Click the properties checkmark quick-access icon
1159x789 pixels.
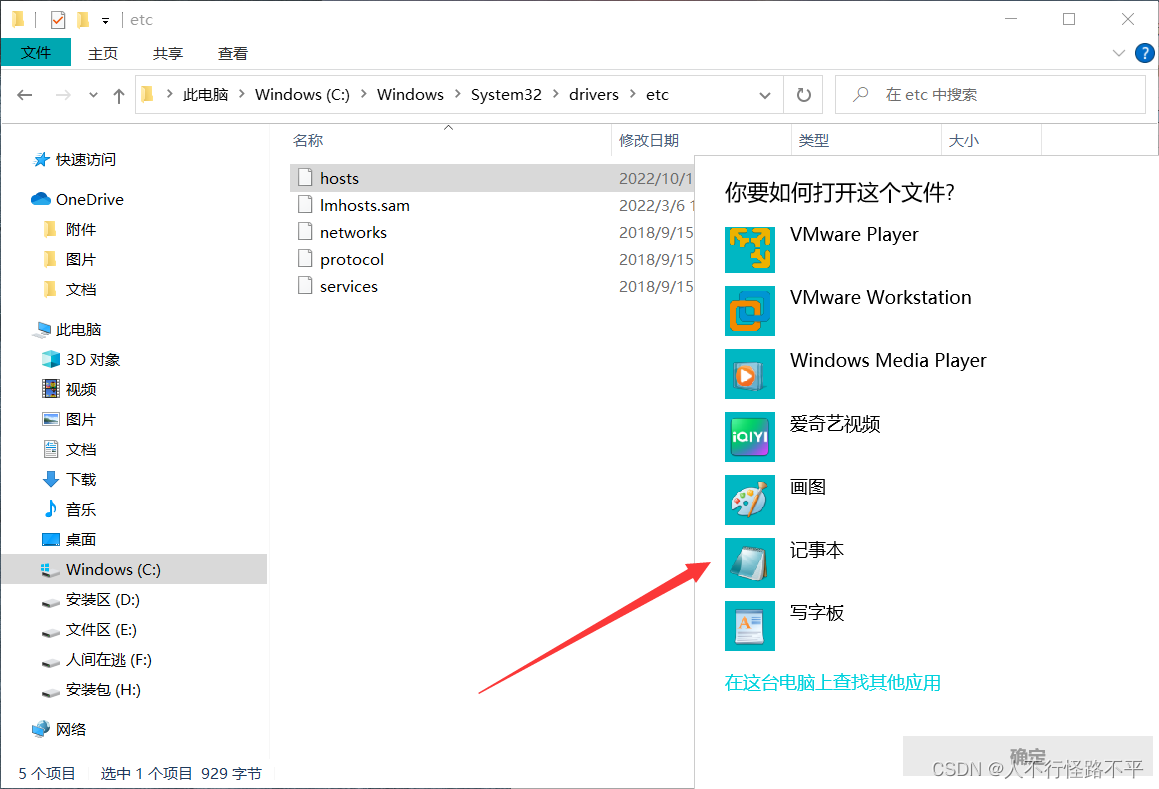[58, 20]
